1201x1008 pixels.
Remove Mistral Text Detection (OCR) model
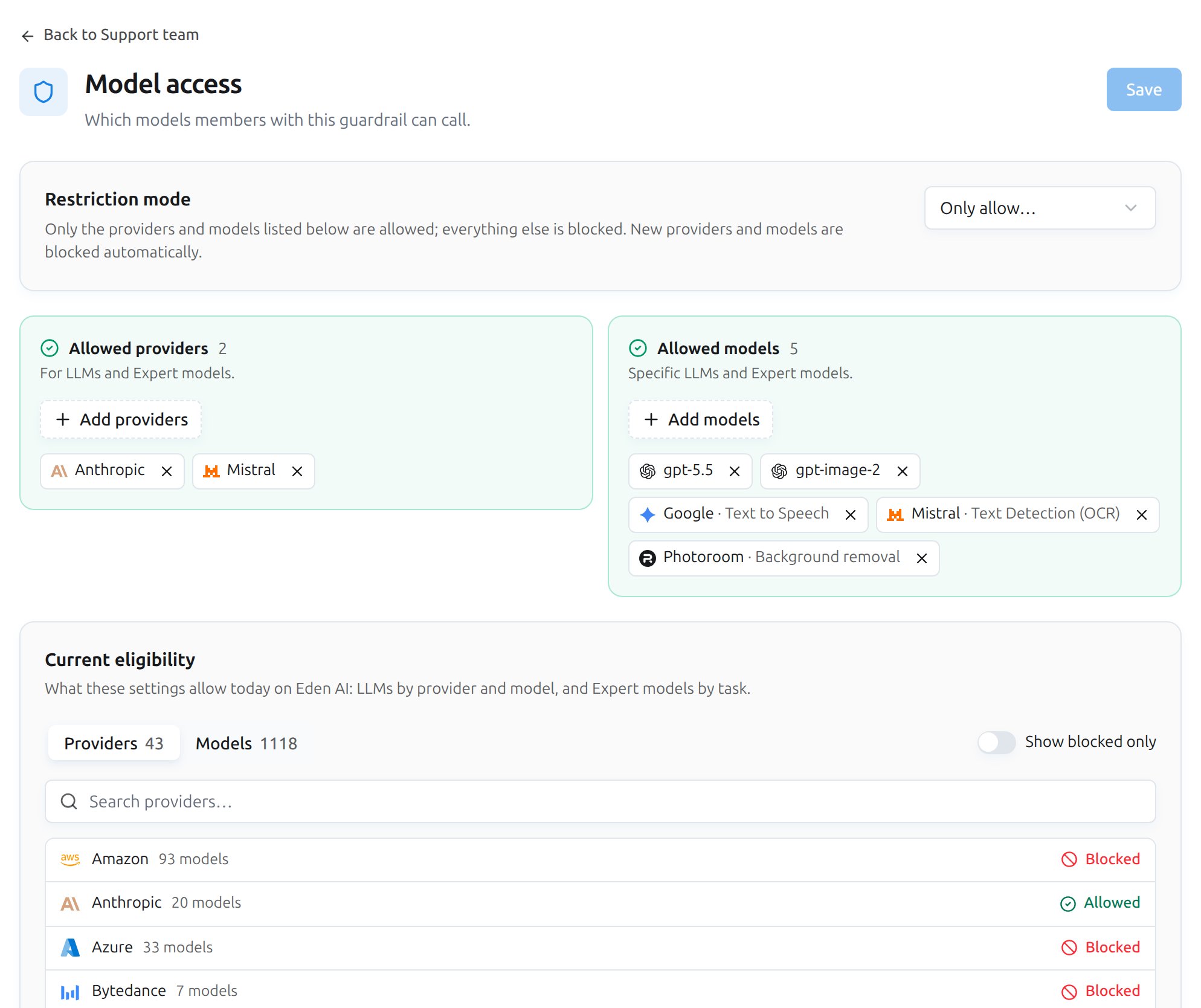[1142, 515]
